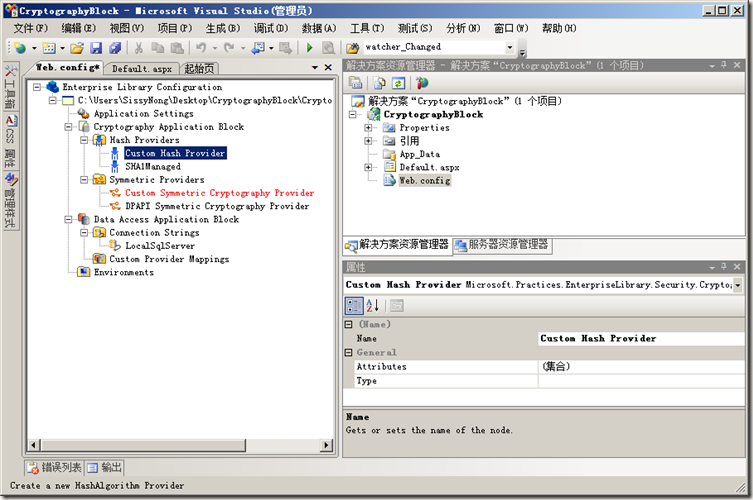Collapse the Connection Strings node
Viewport: 753px width, 500px height.
click(84, 232)
